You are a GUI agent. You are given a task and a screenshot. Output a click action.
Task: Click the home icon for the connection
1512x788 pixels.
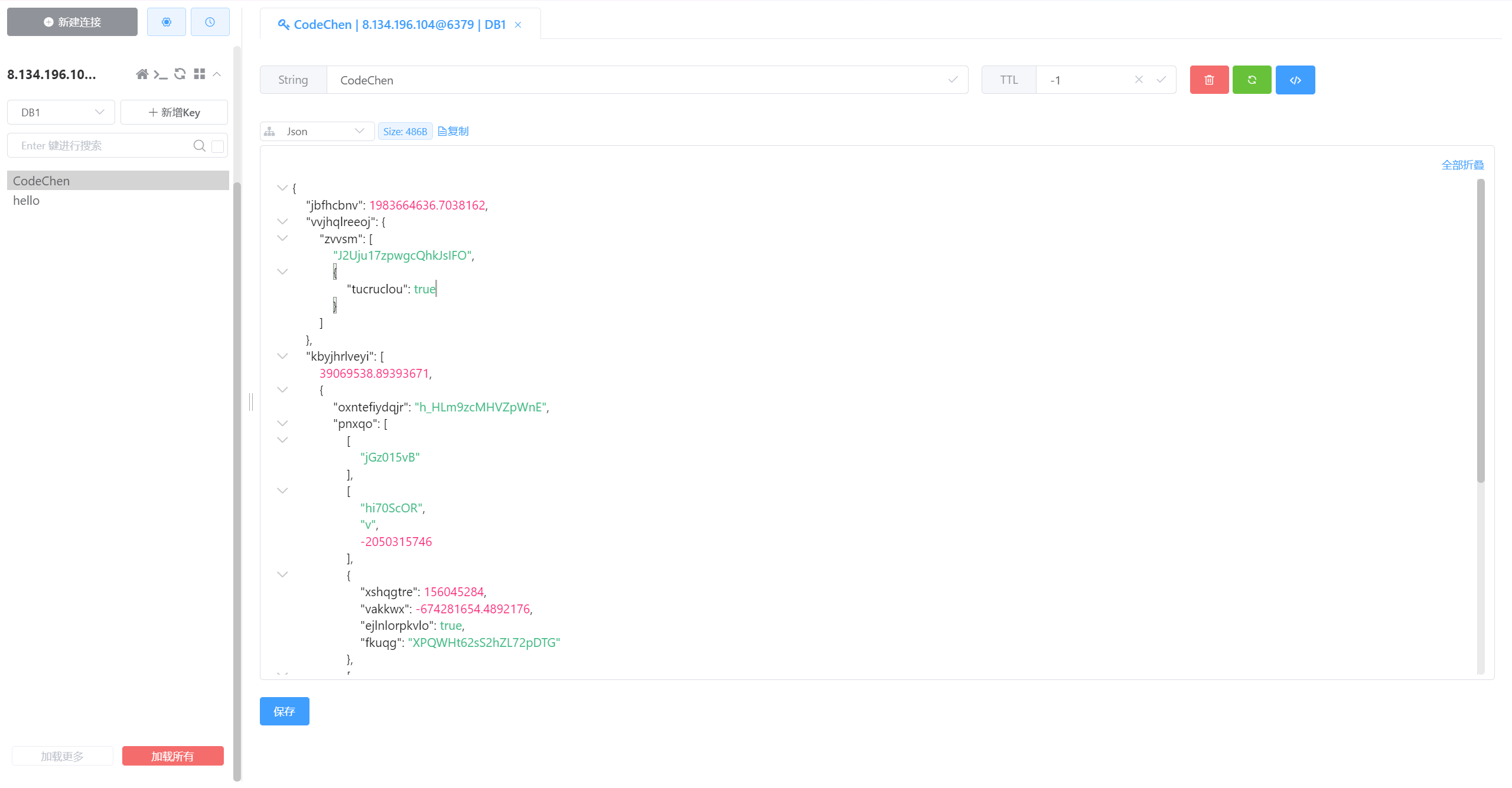pyautogui.click(x=142, y=74)
